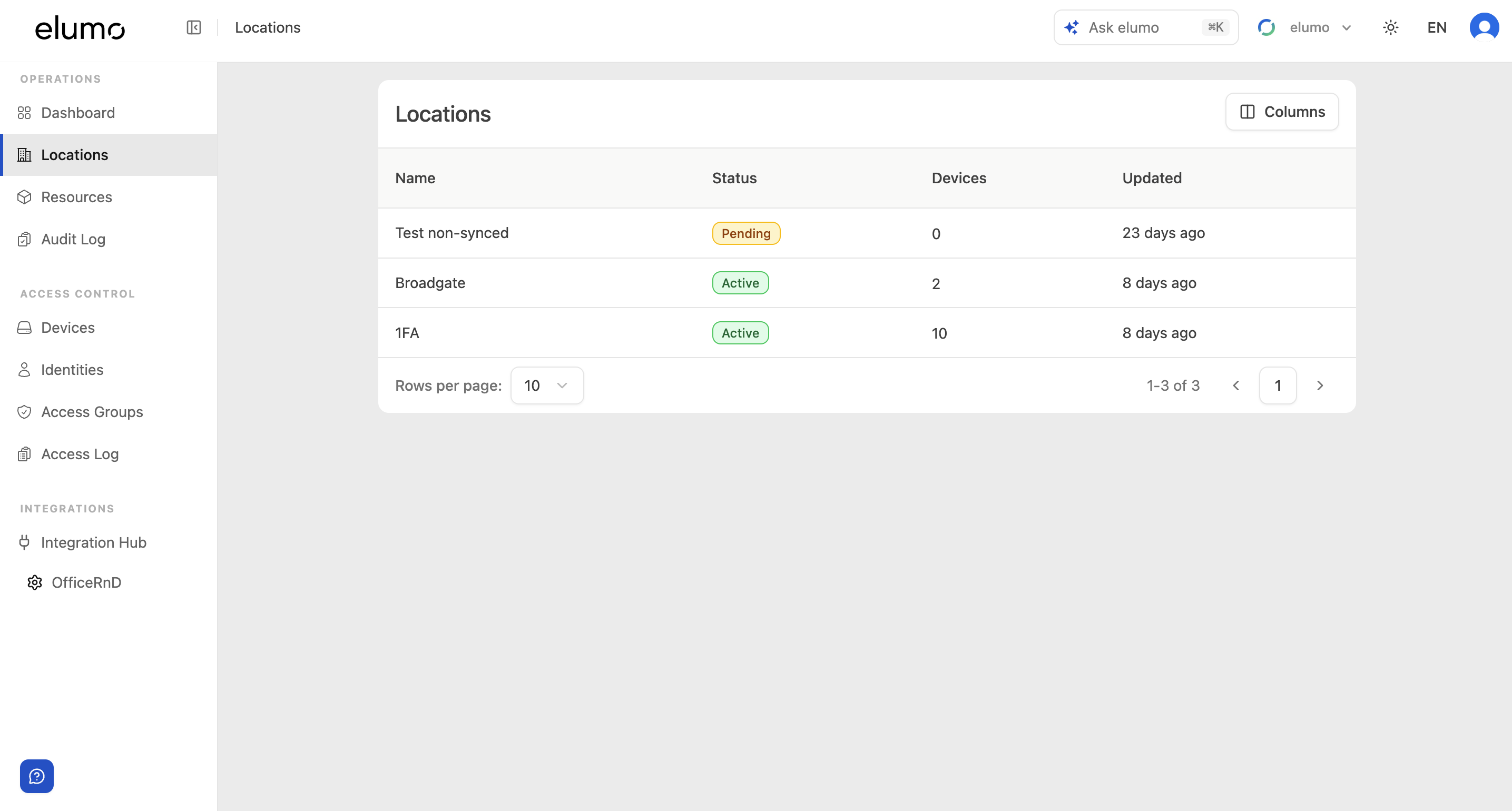This screenshot has height=811, width=1512.
Task: Click the 1–3 of 3 pagination text
Action: (1173, 385)
